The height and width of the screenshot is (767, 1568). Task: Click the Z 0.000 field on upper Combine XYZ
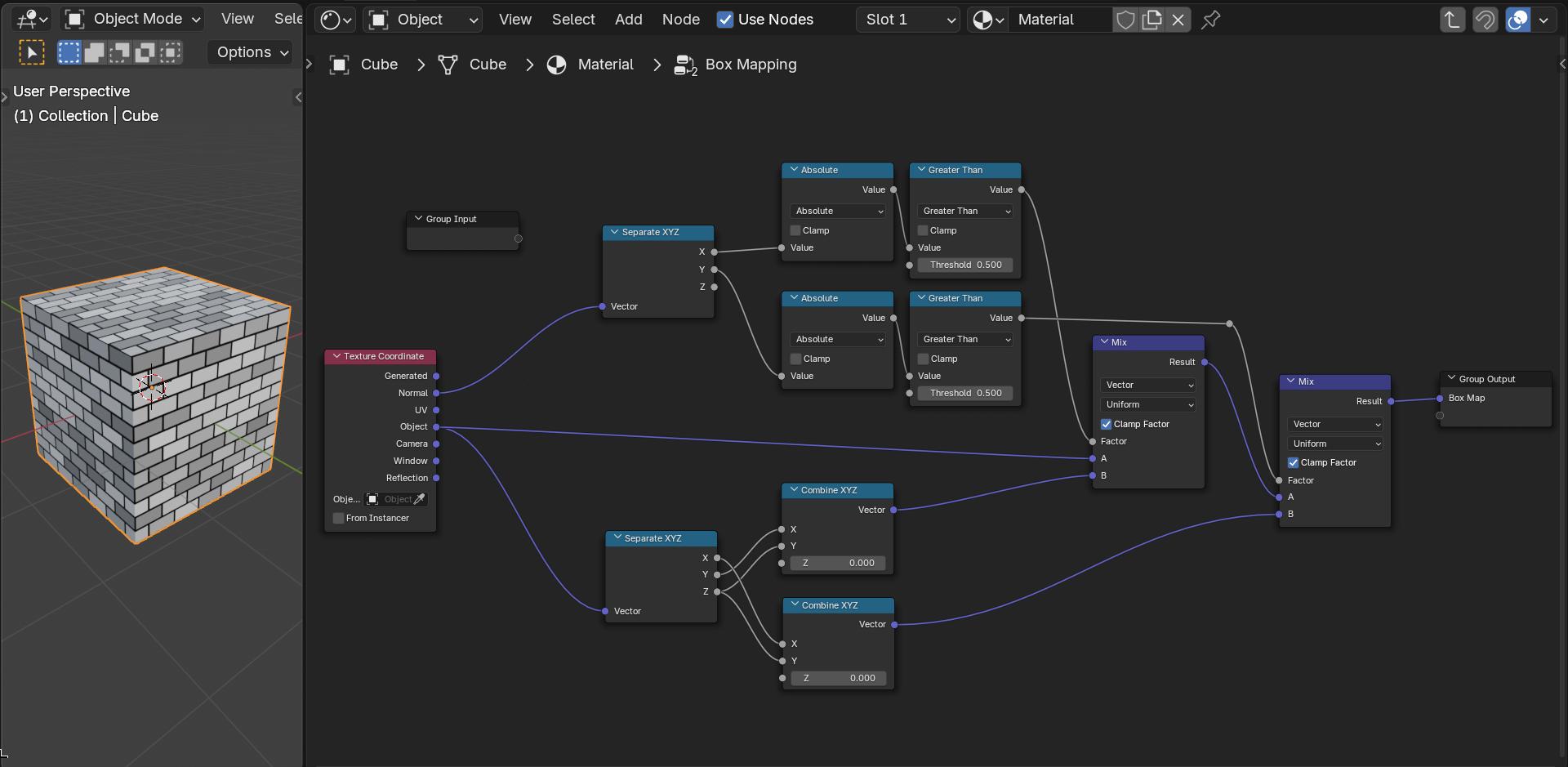[x=838, y=563]
